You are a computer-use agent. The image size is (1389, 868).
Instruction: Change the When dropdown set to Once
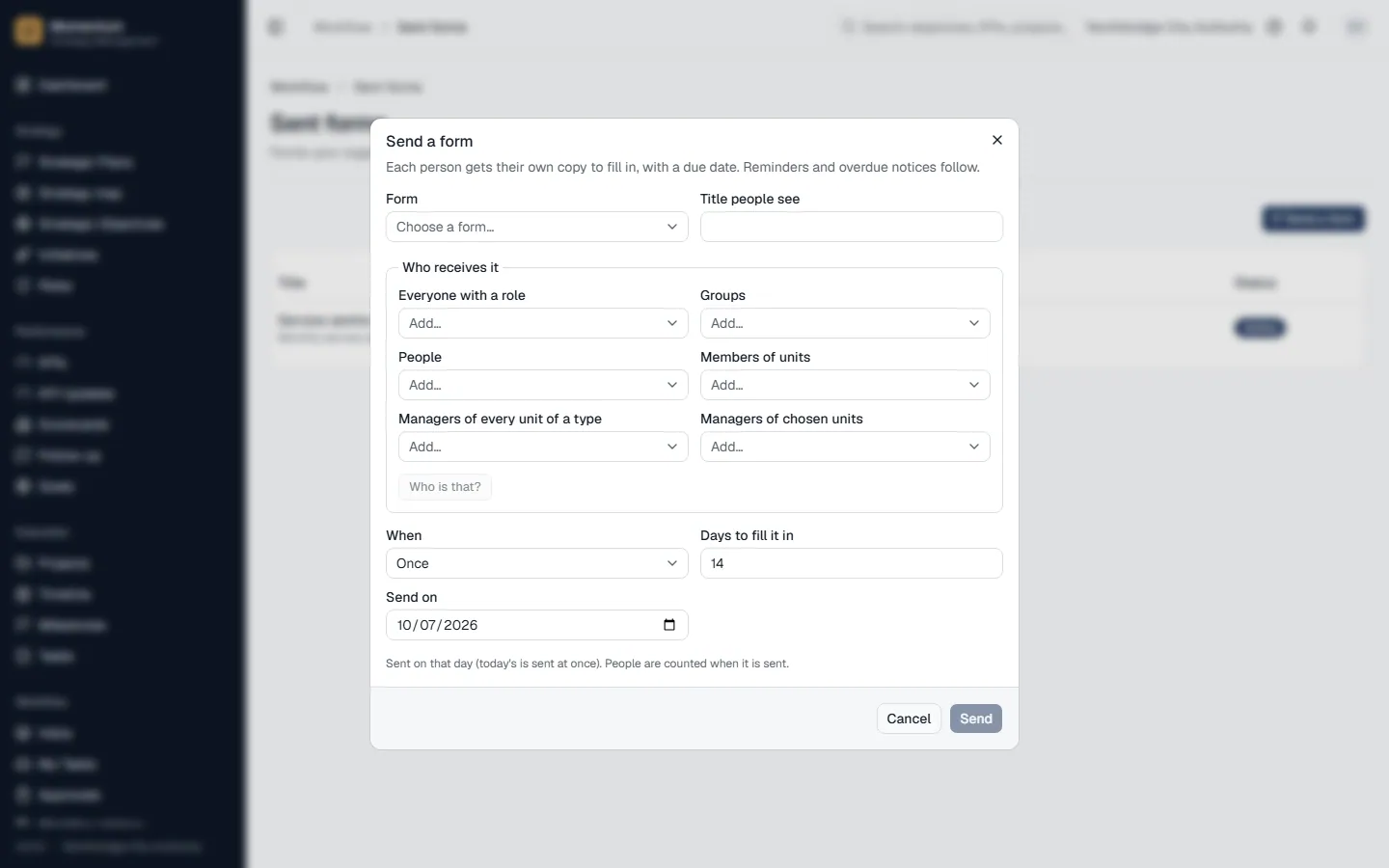536,563
